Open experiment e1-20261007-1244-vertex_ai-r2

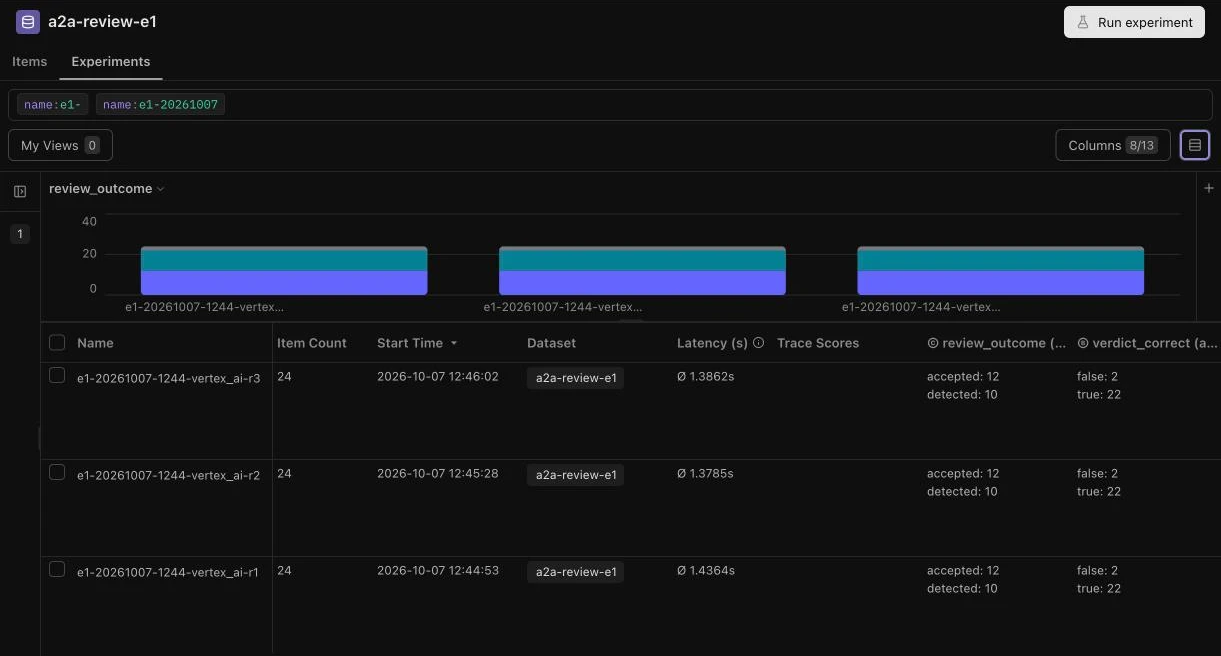[x=168, y=475]
